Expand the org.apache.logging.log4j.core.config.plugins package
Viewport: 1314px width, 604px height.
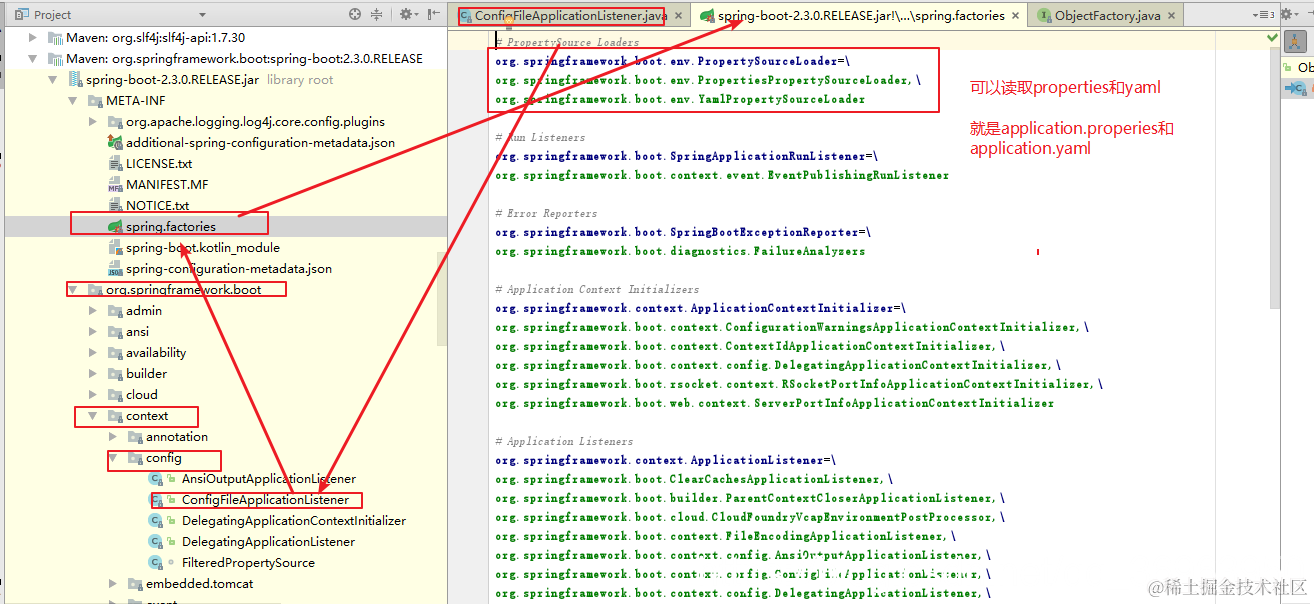[x=93, y=121]
